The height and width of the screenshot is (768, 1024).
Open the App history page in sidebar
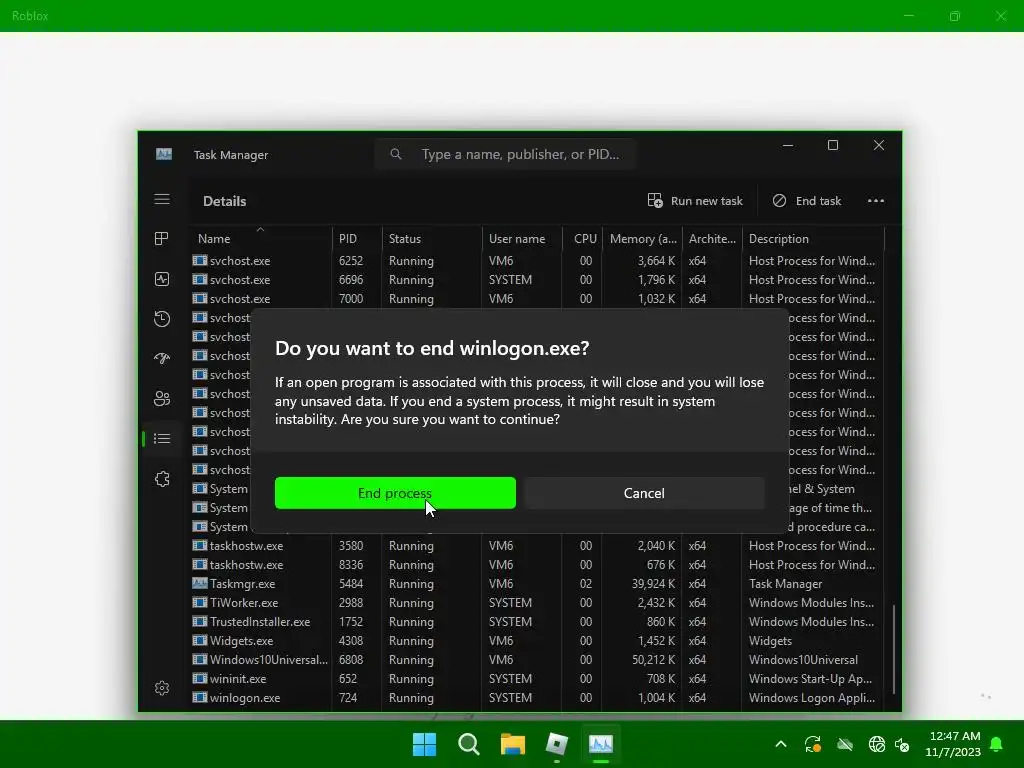point(162,319)
